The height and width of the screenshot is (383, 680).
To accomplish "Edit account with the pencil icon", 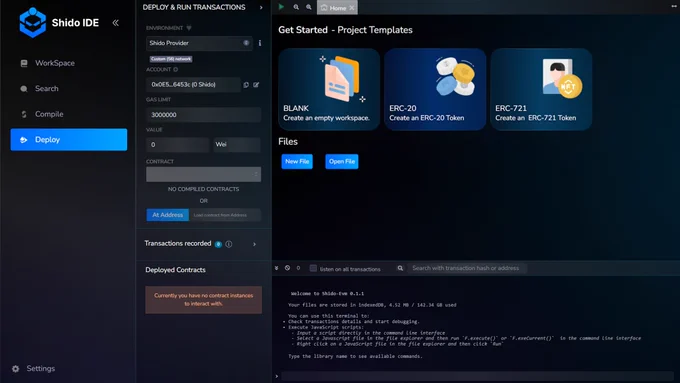I will point(256,85).
